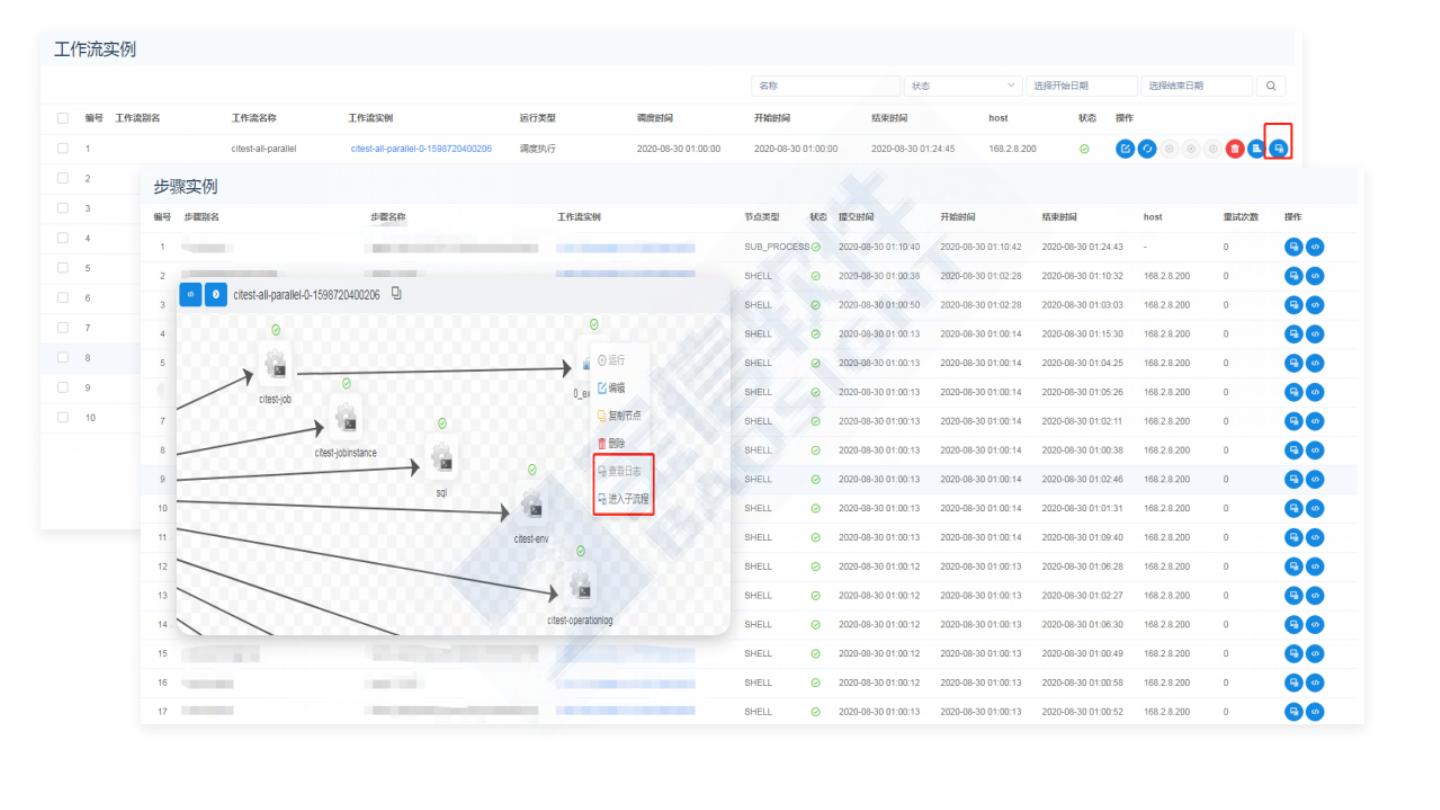Open the log icon for the SUB_PROCESS step row
1440x810 pixels.
[x=1294, y=246]
